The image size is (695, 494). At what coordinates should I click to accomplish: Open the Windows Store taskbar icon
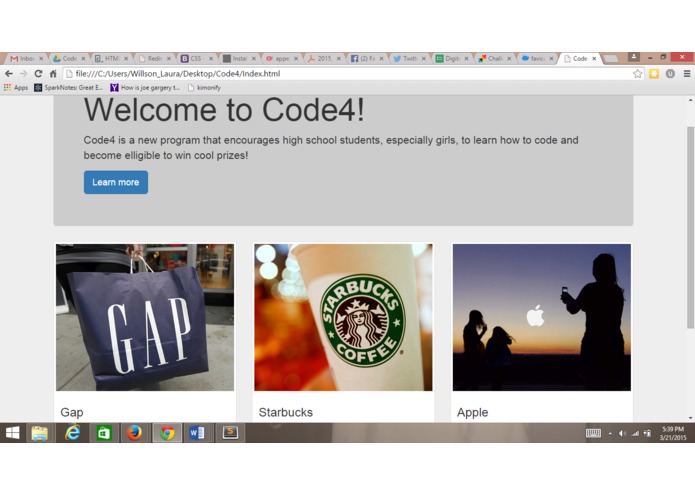(x=104, y=433)
